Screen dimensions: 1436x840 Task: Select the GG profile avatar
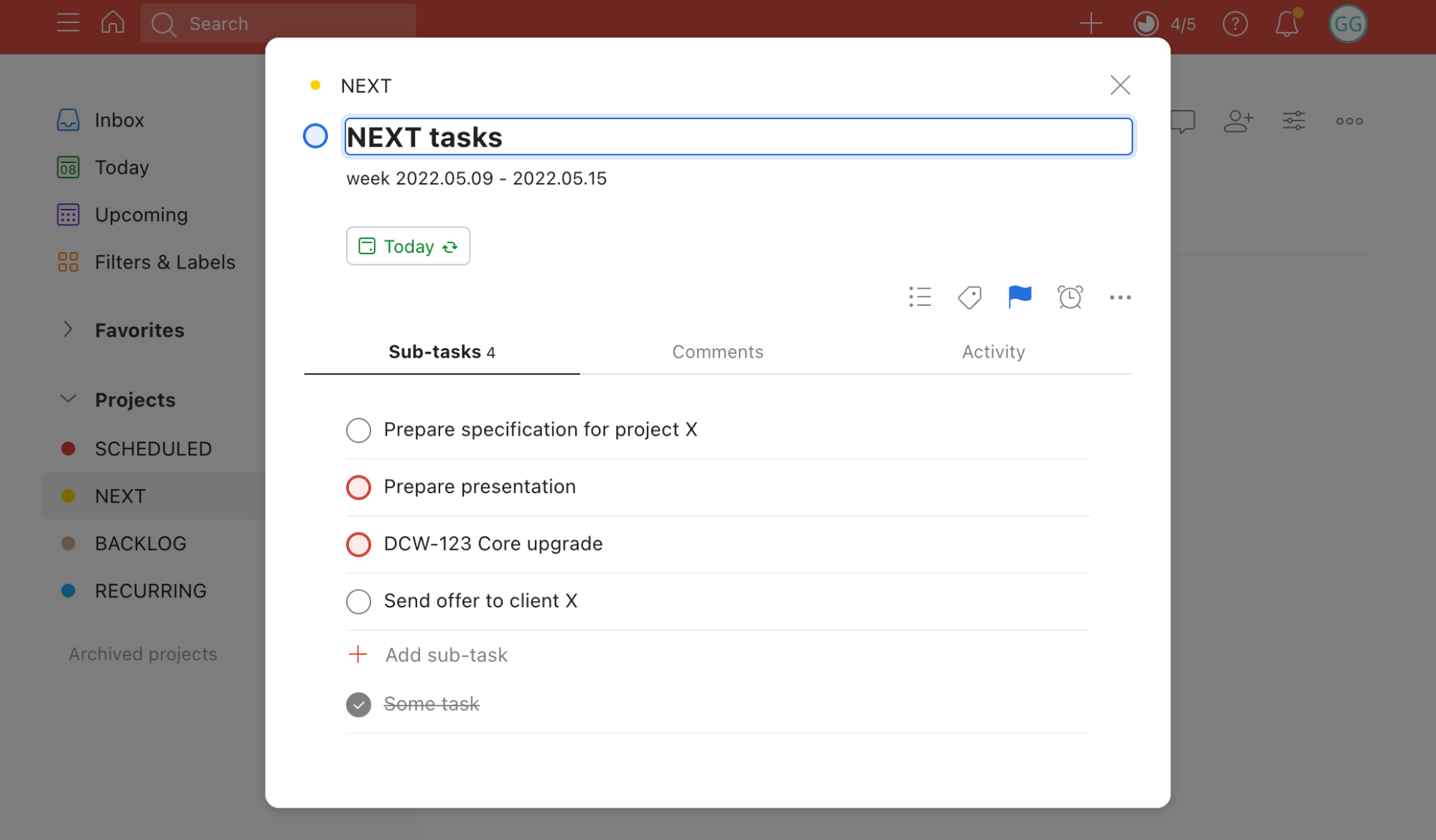click(x=1348, y=23)
